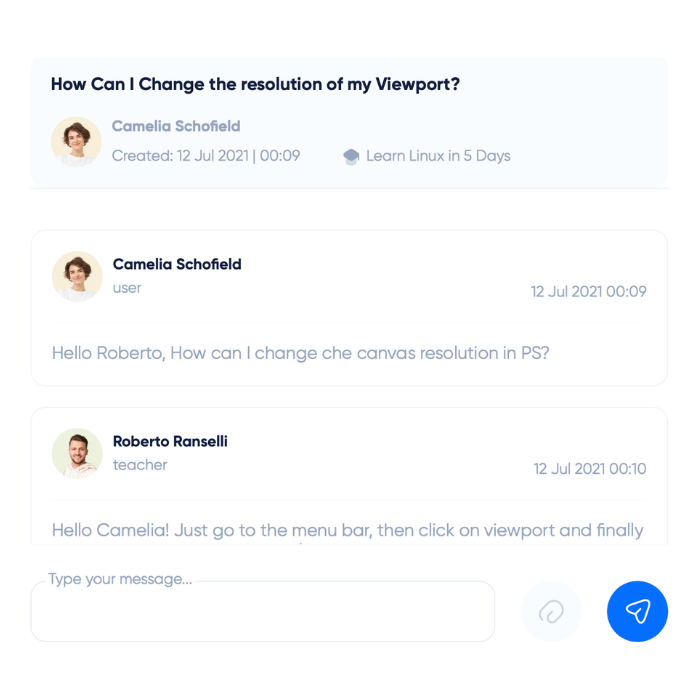Image resolution: width=700 pixels, height=700 pixels.
Task: Click the 'Type your message...' placeholder label
Action: point(120,580)
